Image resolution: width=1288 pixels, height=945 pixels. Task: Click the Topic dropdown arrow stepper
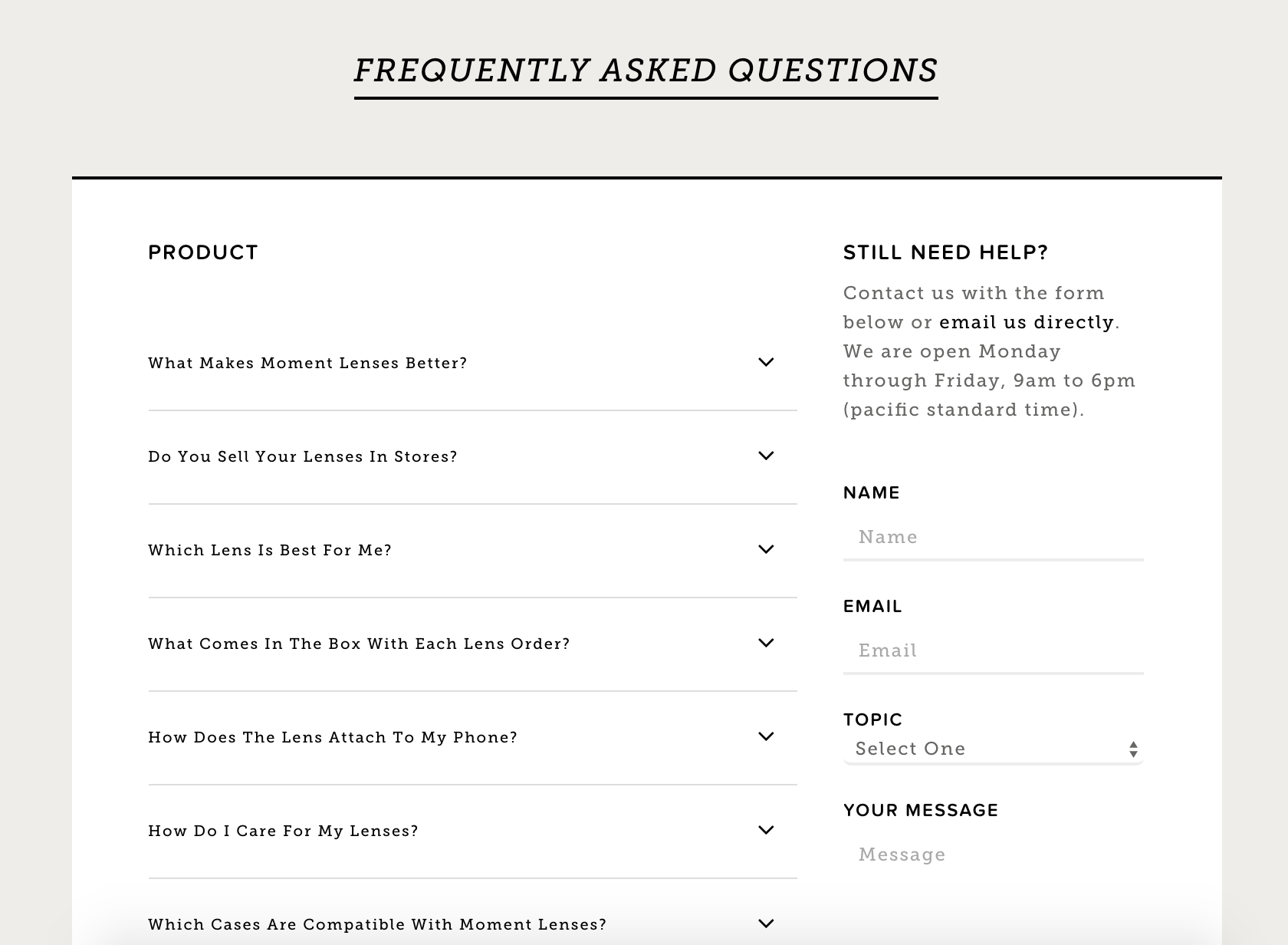[x=1133, y=749]
